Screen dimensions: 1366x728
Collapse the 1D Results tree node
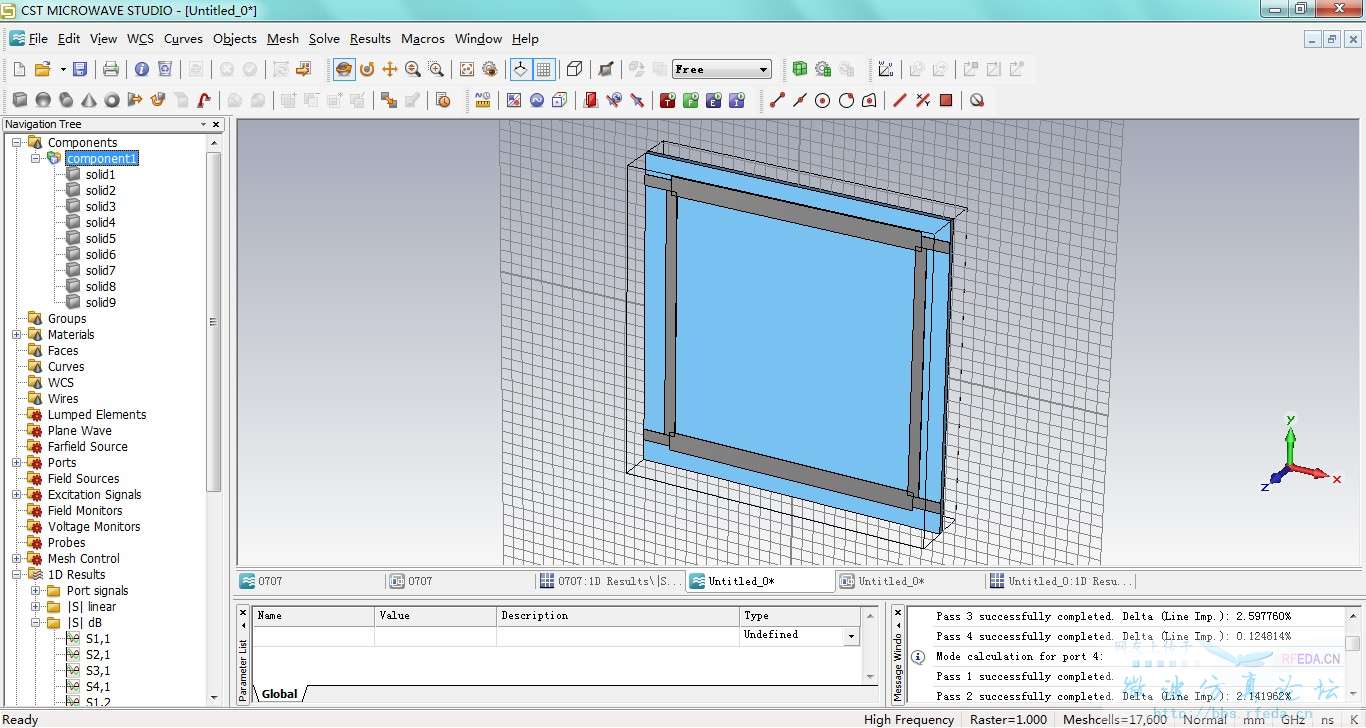[x=17, y=575]
